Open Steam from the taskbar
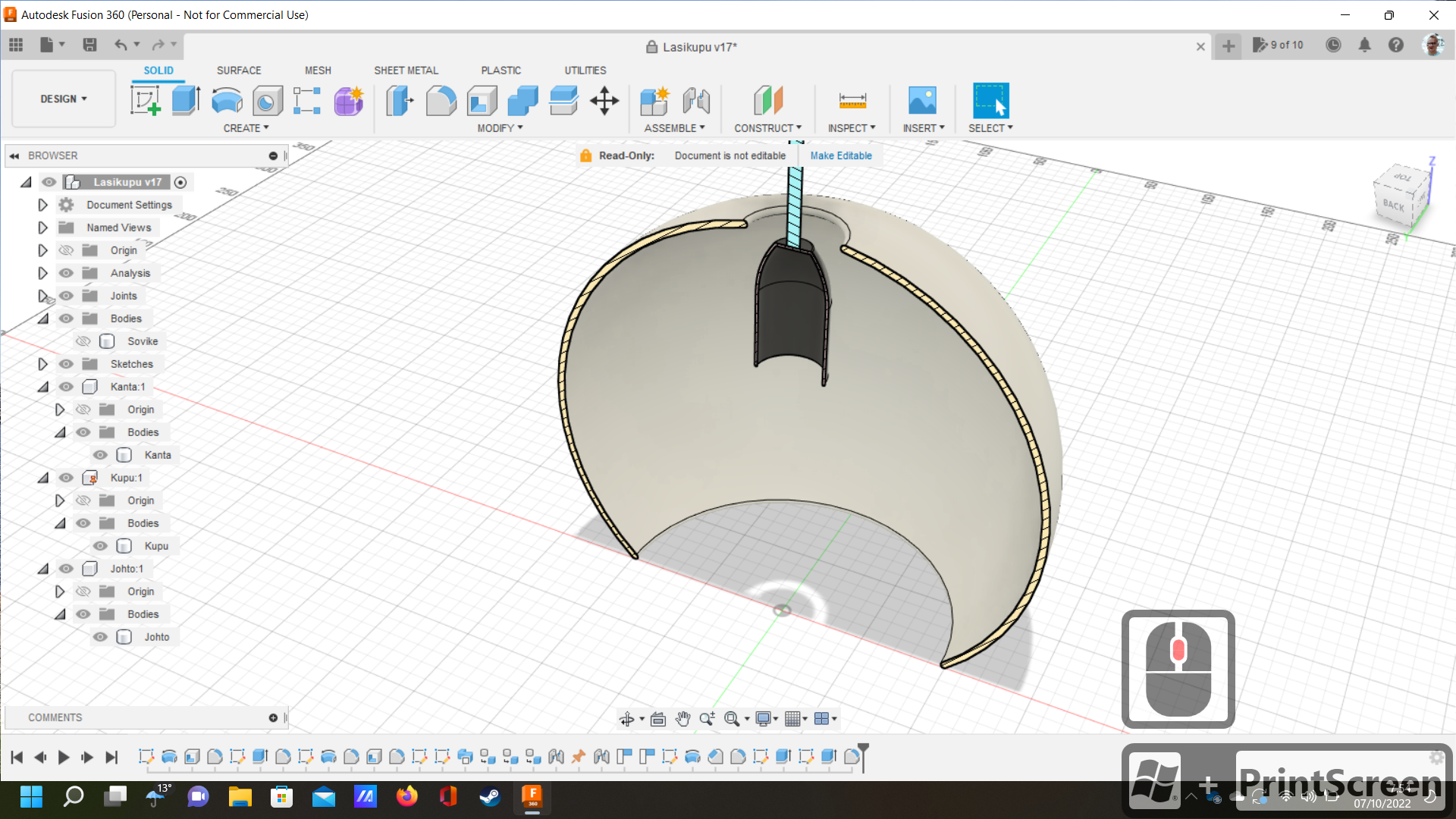Screen dimensions: 1456x819 click(x=490, y=796)
